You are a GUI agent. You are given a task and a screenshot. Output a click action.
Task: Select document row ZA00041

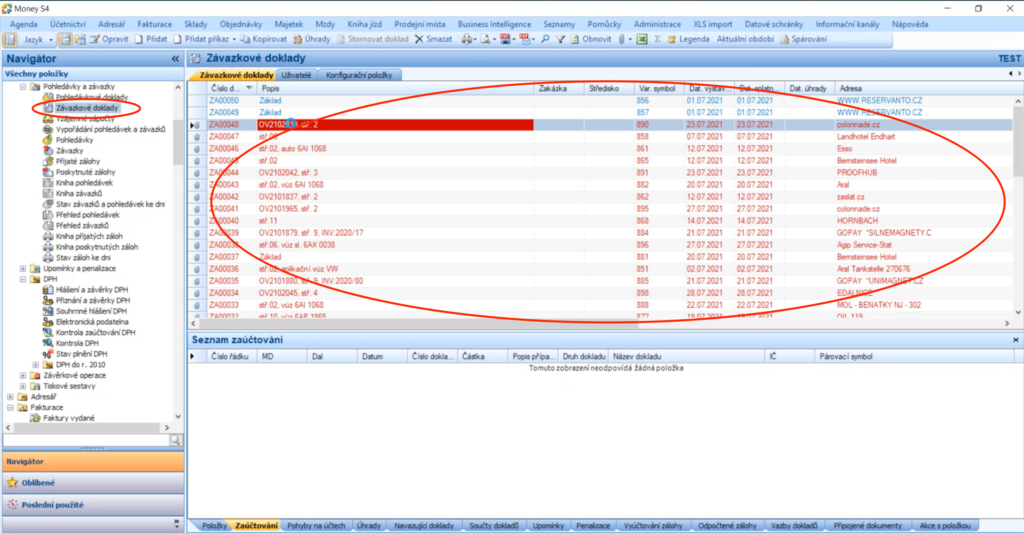(601, 209)
